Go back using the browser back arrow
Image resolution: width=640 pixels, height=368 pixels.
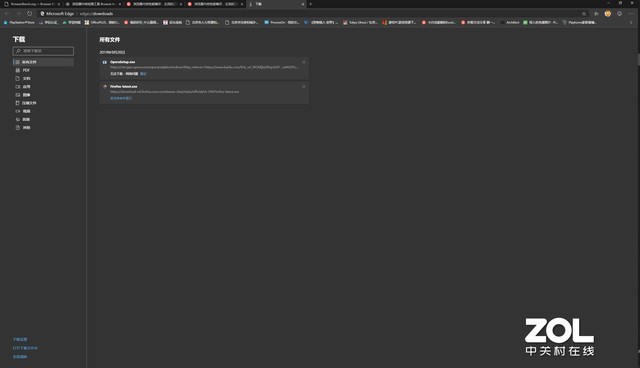click(7, 13)
